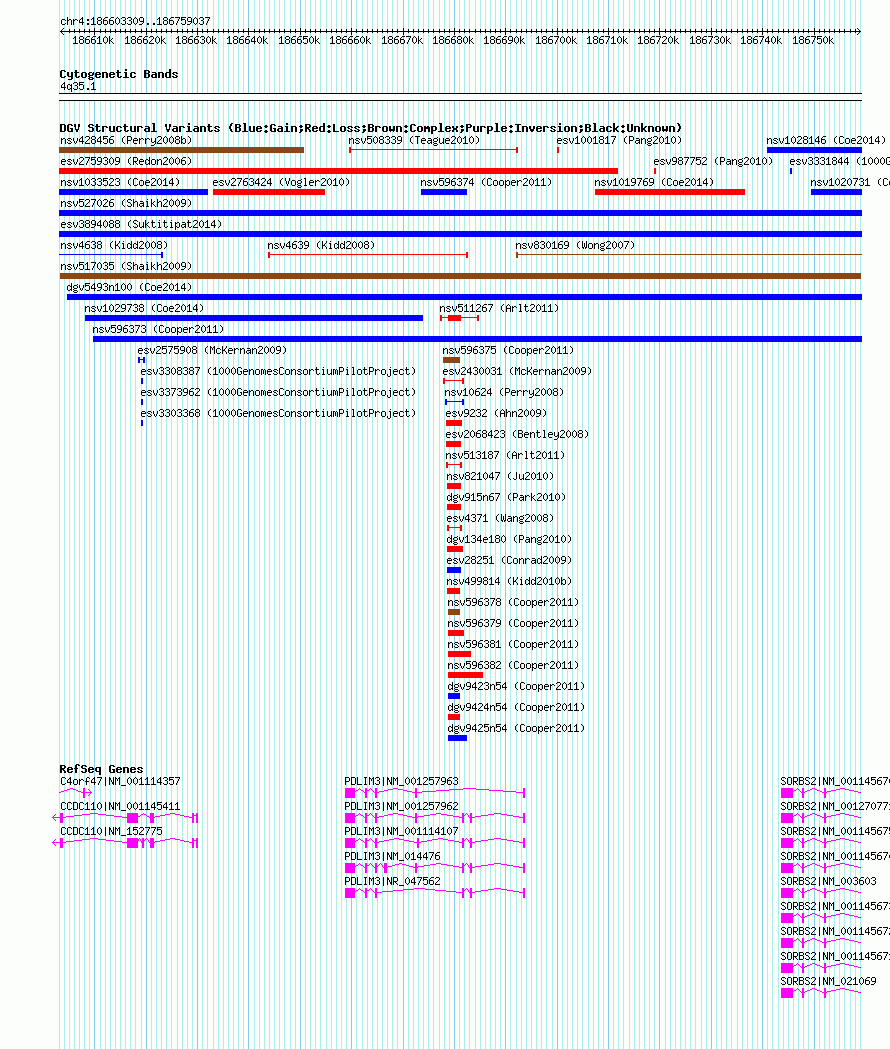890x1049 pixels.
Task: Open variant nsv508339 (Teague2010)
Action: click(414, 140)
